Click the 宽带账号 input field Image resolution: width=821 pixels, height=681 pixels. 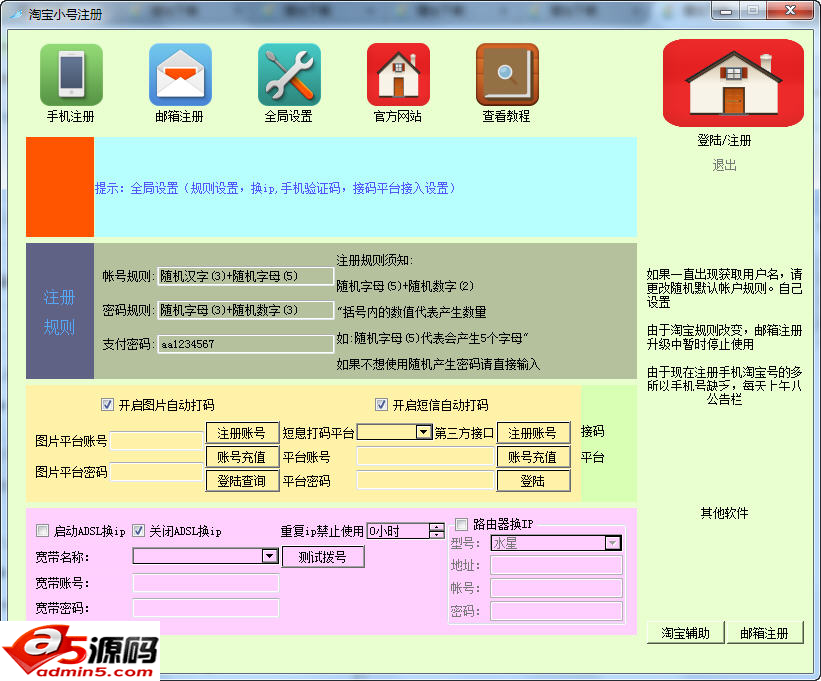point(206,583)
